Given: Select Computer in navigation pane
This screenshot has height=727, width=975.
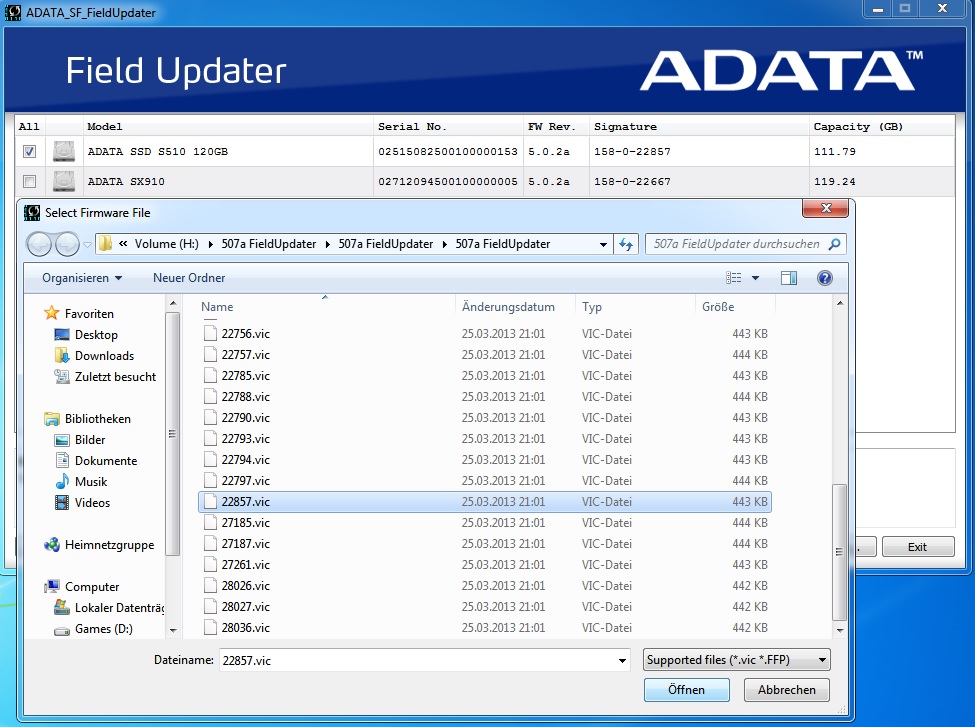Looking at the screenshot, I should [x=82, y=586].
